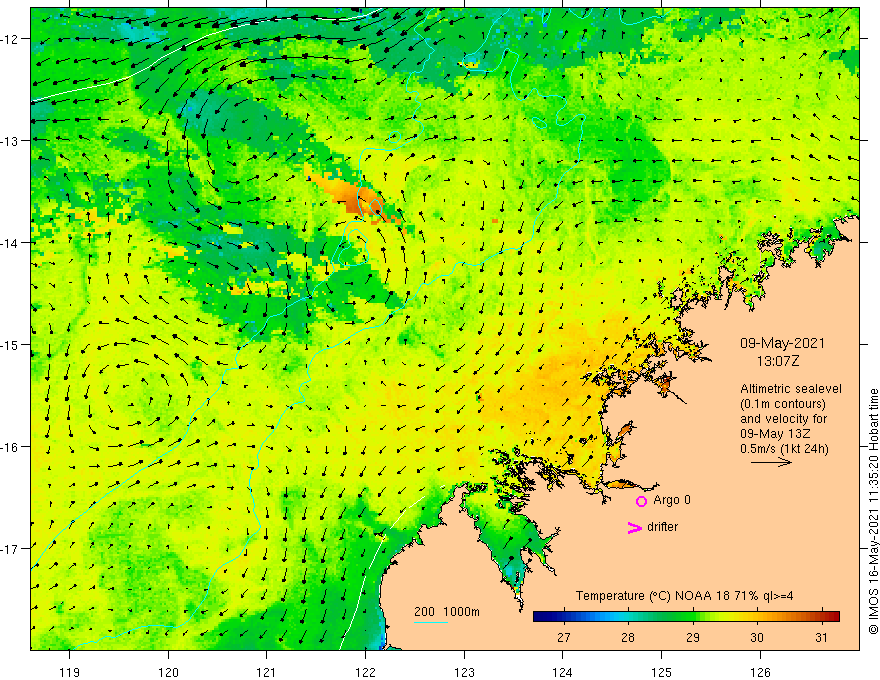This screenshot has width=880, height=680.
Task: Click latitude axis label -17
Action: coord(11,549)
